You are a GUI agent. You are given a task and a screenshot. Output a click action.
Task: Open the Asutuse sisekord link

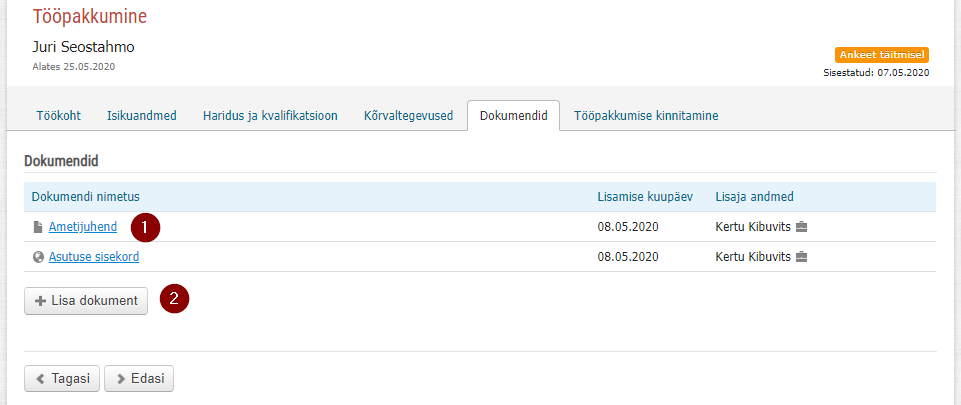pos(94,257)
